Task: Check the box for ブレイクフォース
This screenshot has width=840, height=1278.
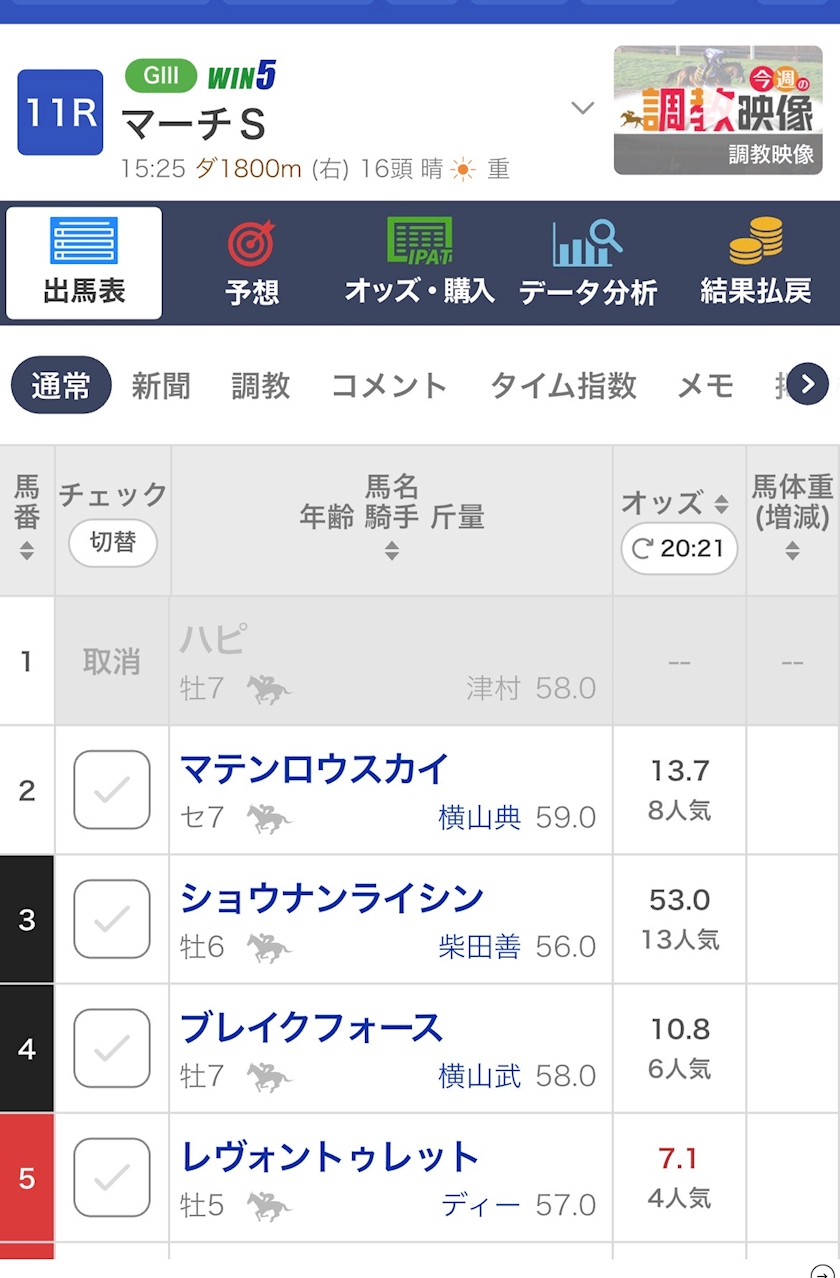Action: [112, 1048]
